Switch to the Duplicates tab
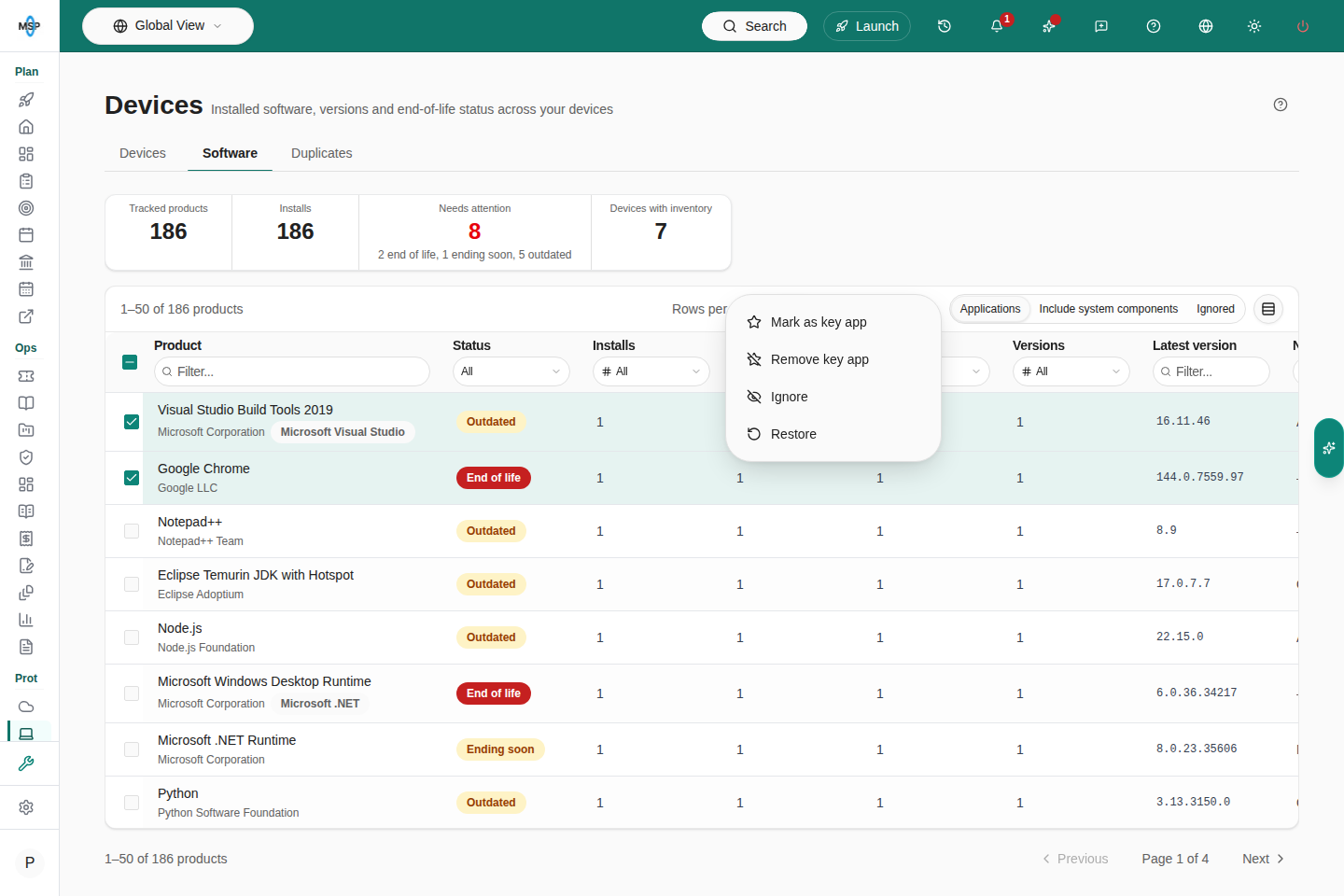The height and width of the screenshot is (896, 1344). coord(322,153)
